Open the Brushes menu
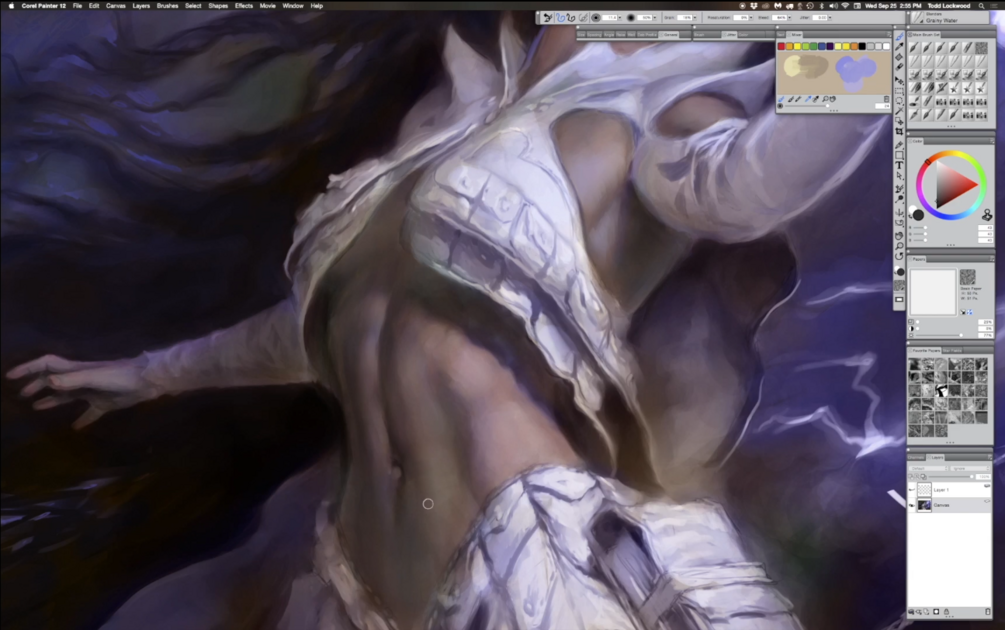 [167, 6]
